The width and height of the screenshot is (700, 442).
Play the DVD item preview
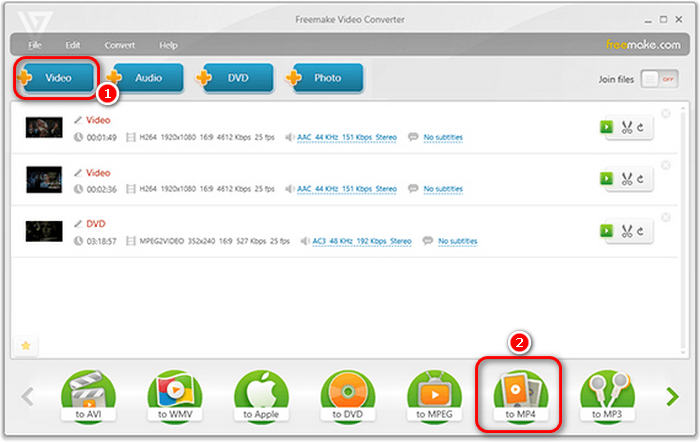click(x=606, y=231)
